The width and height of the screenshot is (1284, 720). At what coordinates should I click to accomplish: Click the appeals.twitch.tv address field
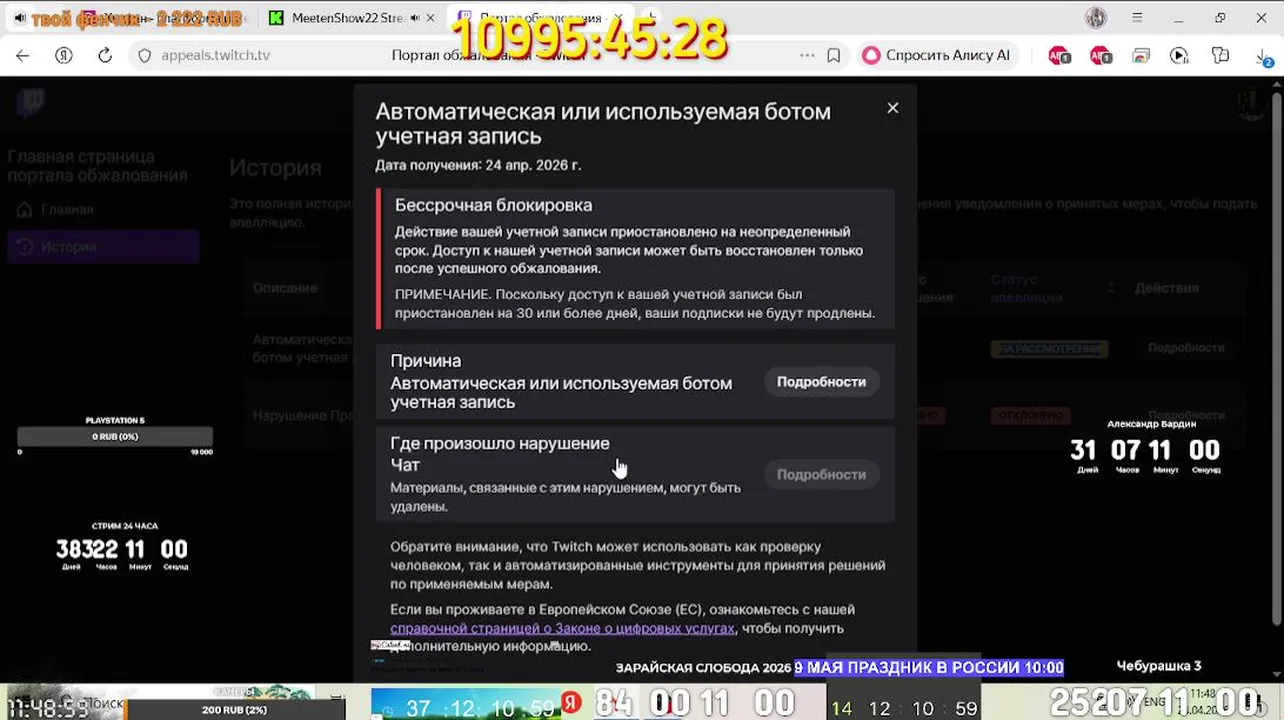(x=216, y=55)
